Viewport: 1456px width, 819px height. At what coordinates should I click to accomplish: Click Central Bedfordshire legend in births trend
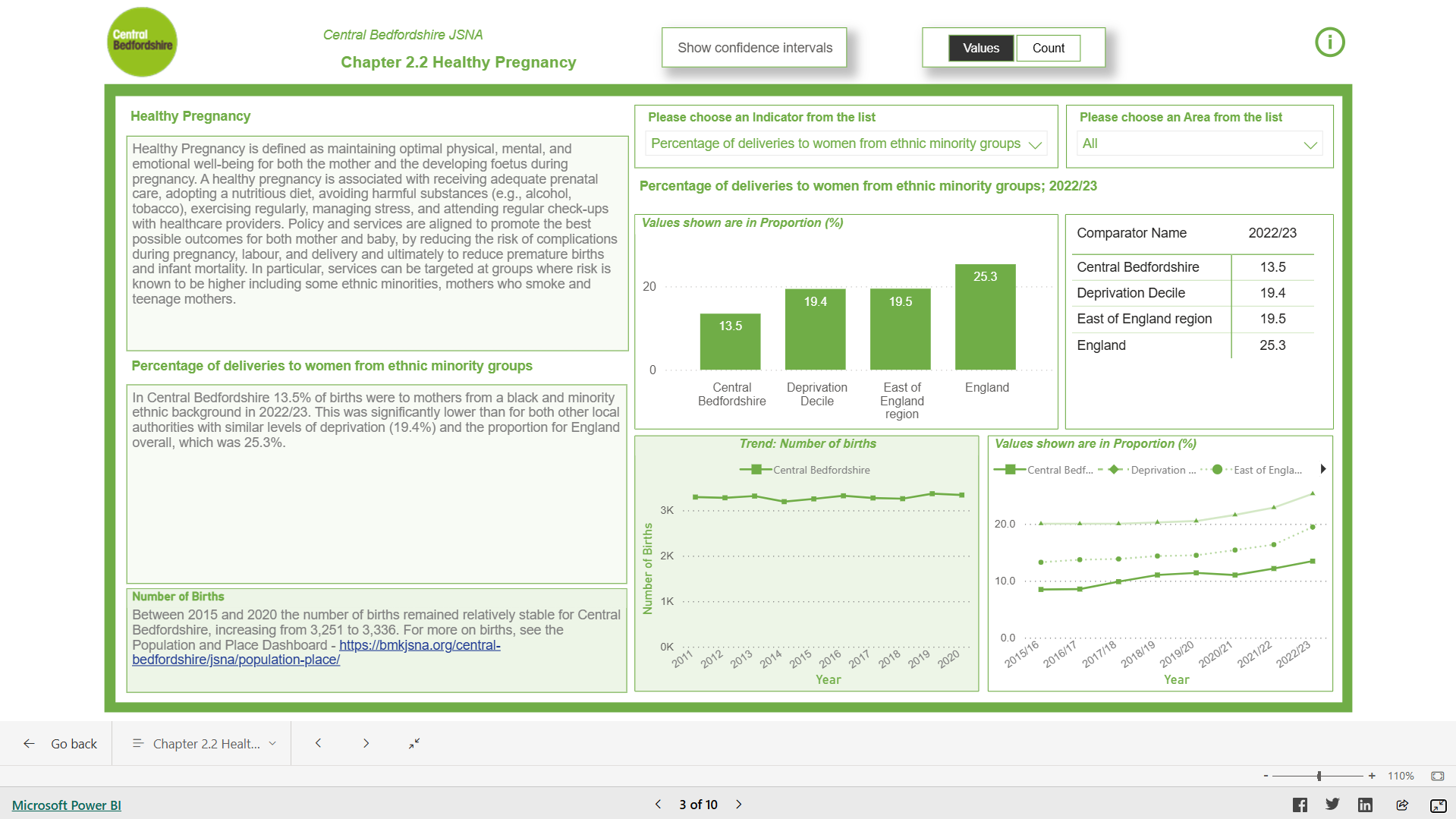point(805,470)
